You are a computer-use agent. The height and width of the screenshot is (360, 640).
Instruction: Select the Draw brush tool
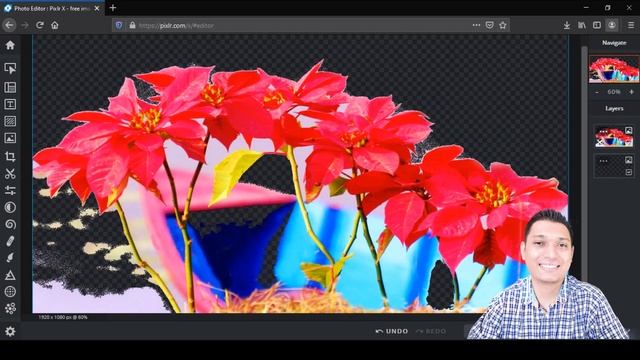[10, 258]
